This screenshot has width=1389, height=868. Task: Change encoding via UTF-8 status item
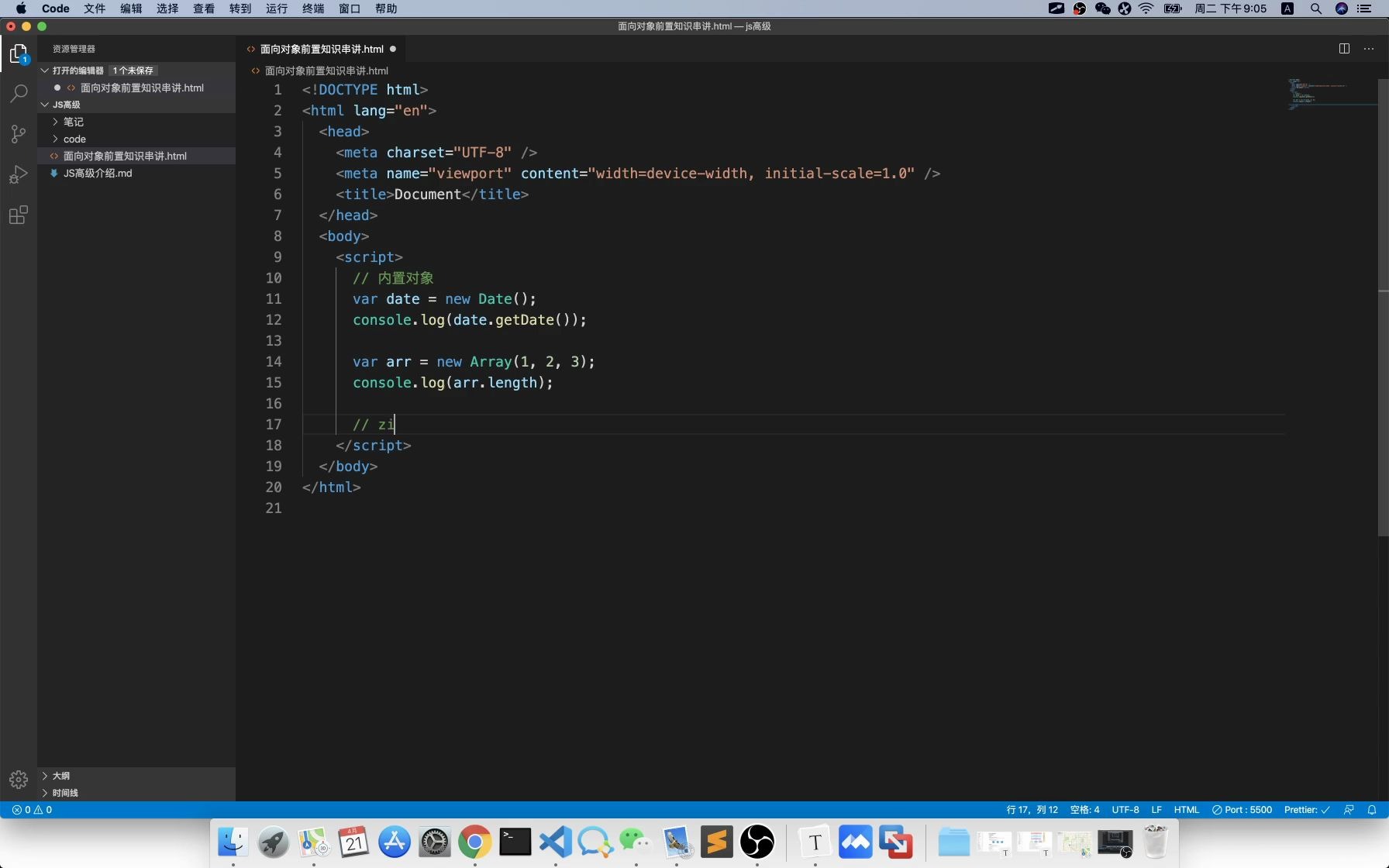pos(1125,809)
